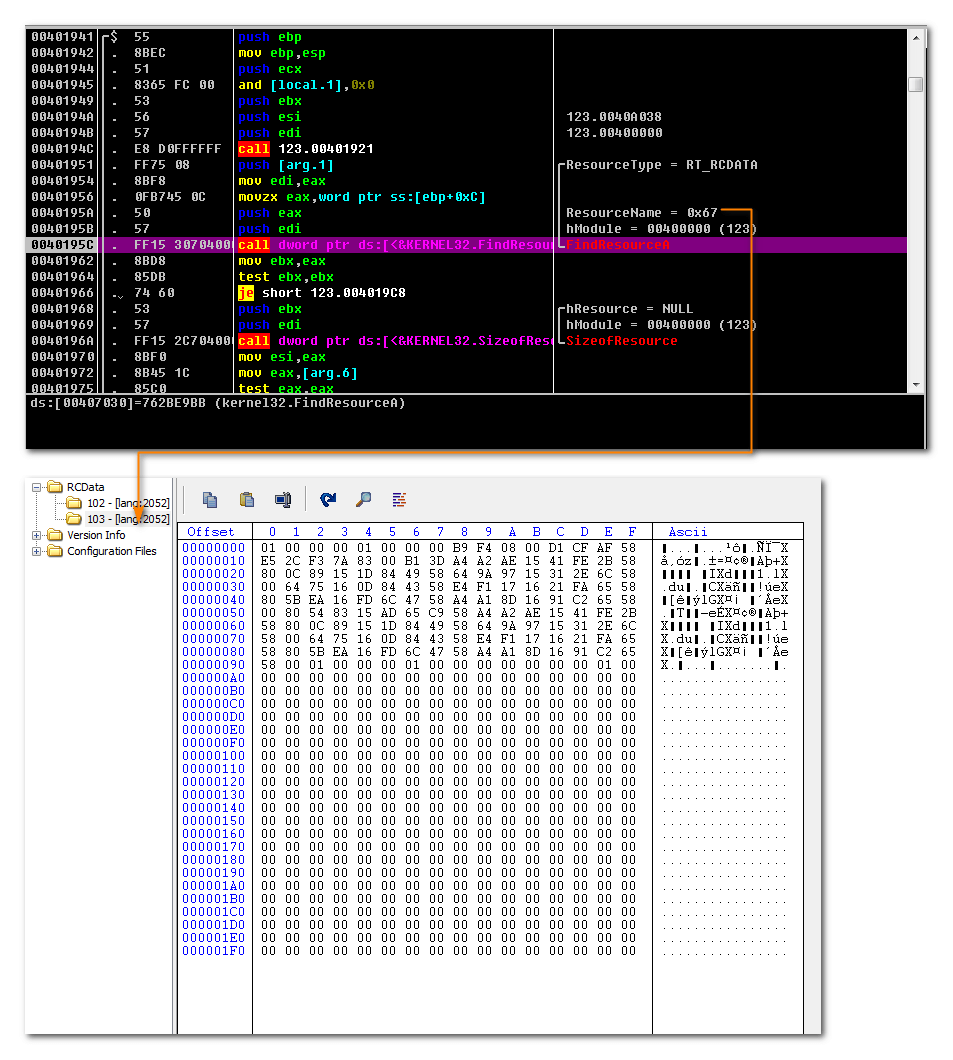Click the 'test ebx,ebx' instruction
The height and width of the screenshot is (1060, 953).
(x=286, y=277)
